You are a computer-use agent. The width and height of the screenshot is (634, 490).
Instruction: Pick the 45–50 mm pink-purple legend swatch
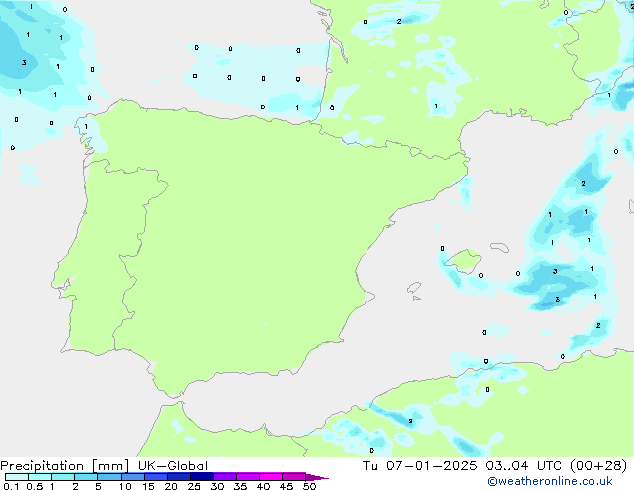click(x=294, y=477)
